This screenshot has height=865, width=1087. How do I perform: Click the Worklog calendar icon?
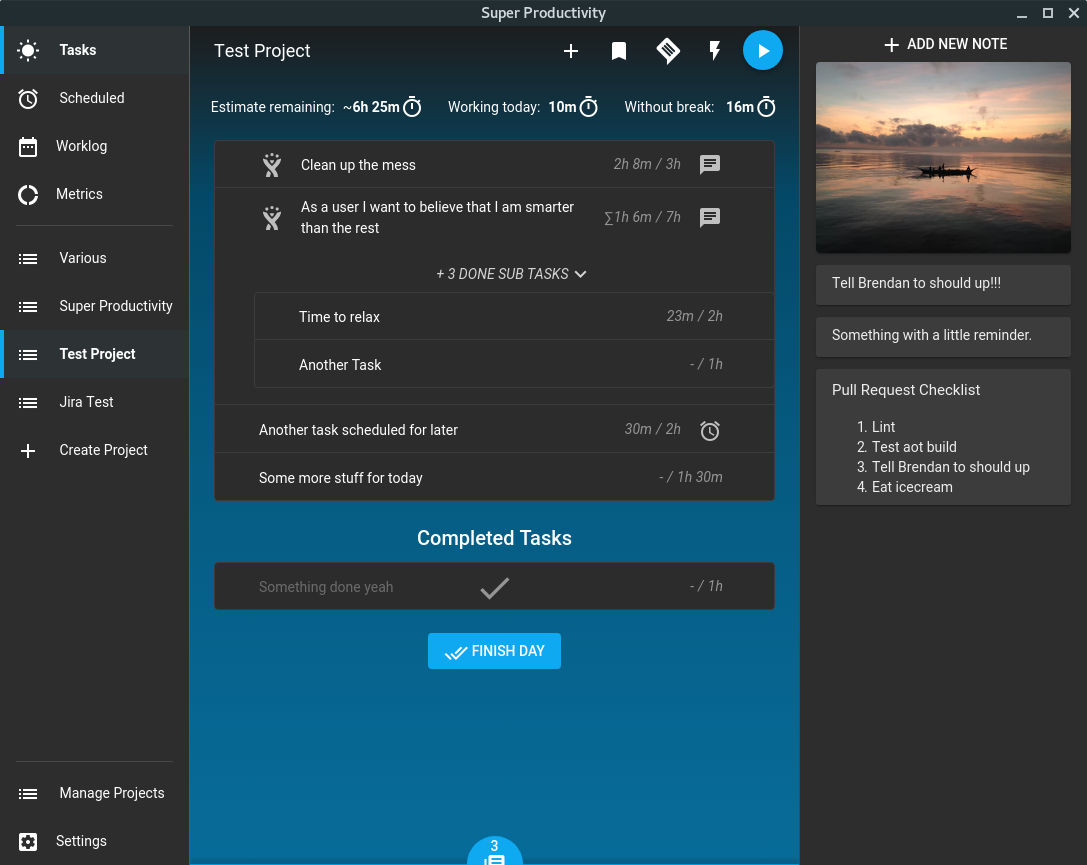pyautogui.click(x=29, y=146)
